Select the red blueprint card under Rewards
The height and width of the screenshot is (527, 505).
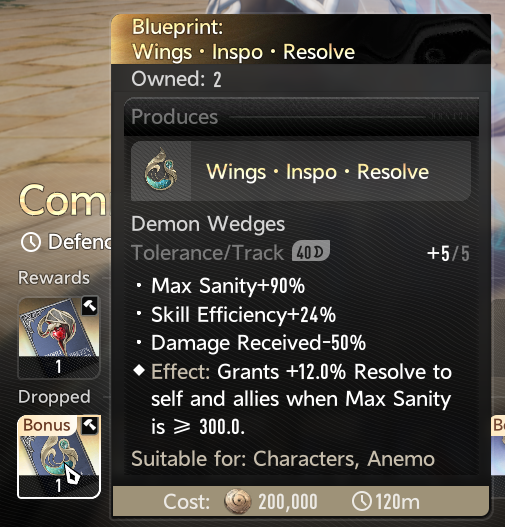coord(59,337)
